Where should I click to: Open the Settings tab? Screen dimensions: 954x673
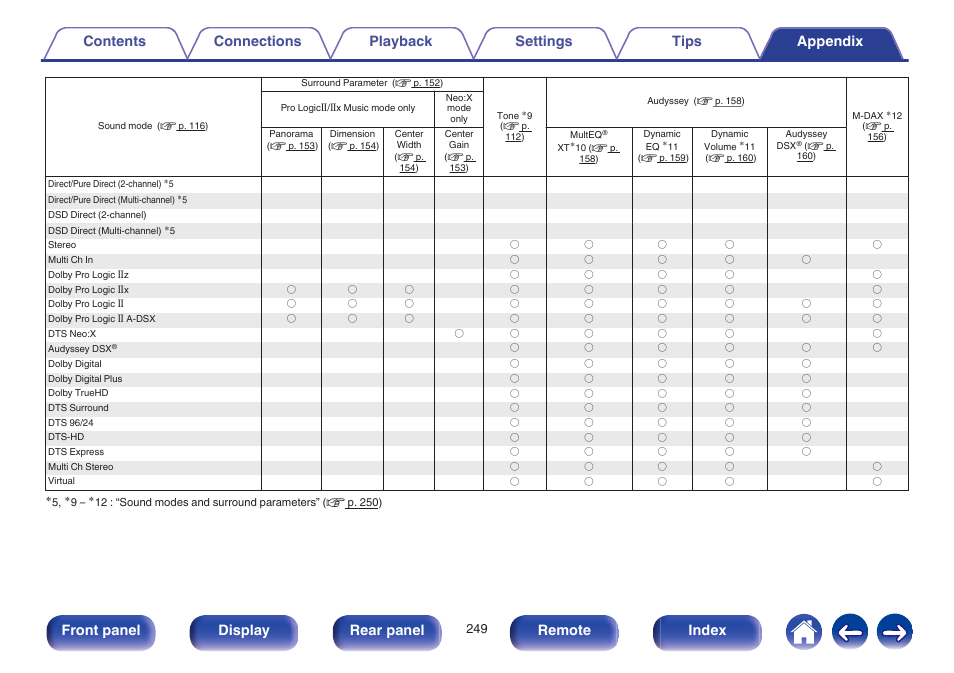click(543, 41)
